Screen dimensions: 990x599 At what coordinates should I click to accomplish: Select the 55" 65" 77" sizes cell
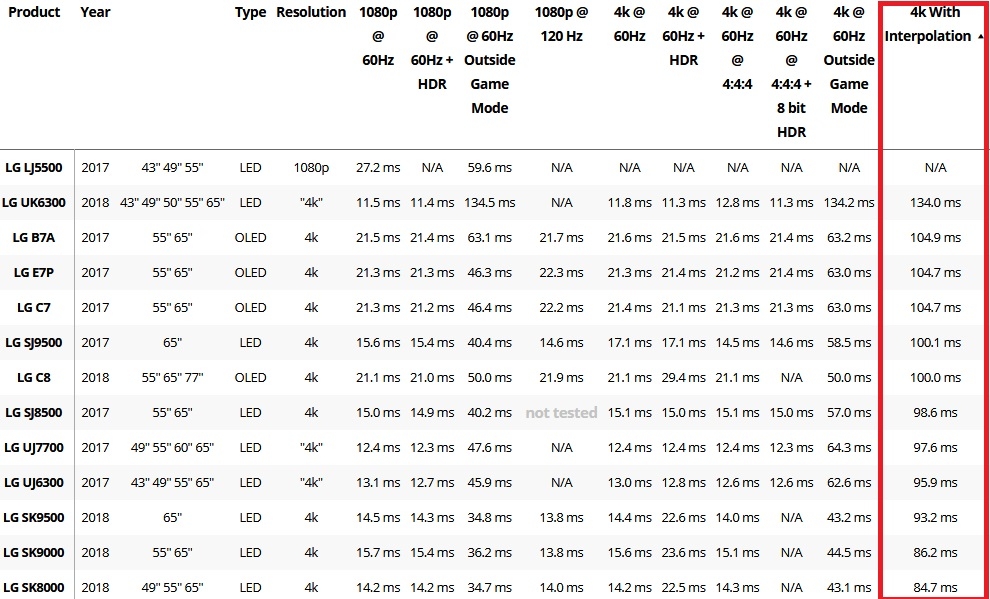(x=172, y=377)
